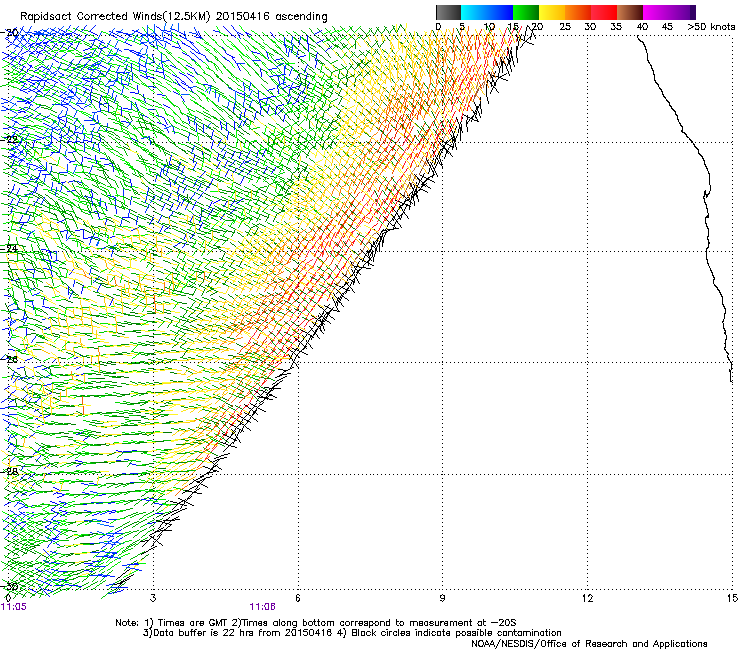
Task: Click the 'NOAA/NESDIS/Office of Research and Applications' credit
Action: click(x=589, y=644)
